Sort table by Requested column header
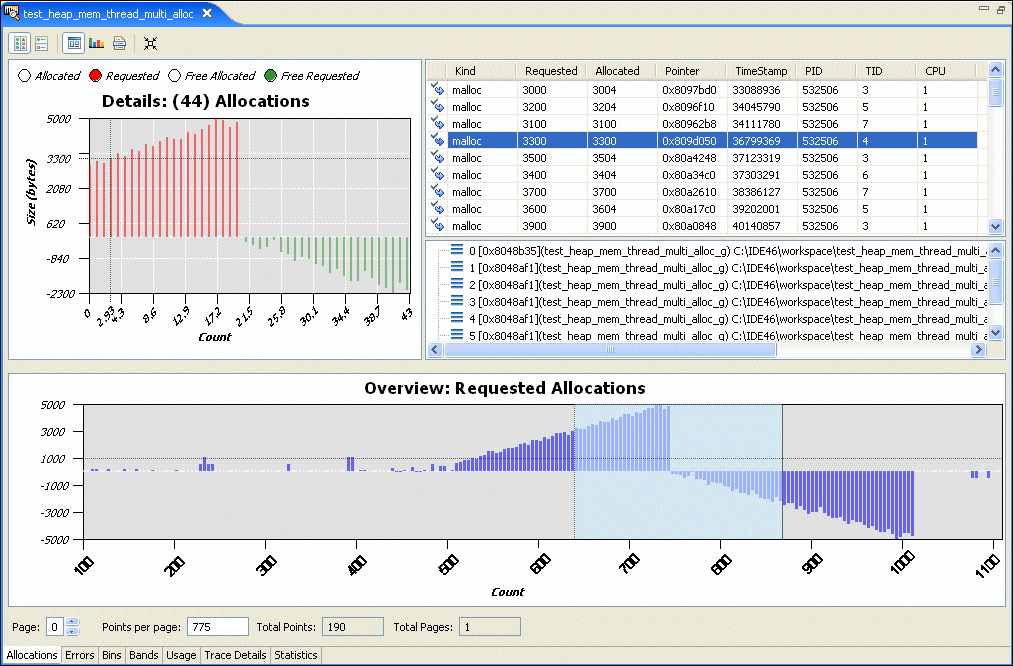 click(551, 71)
